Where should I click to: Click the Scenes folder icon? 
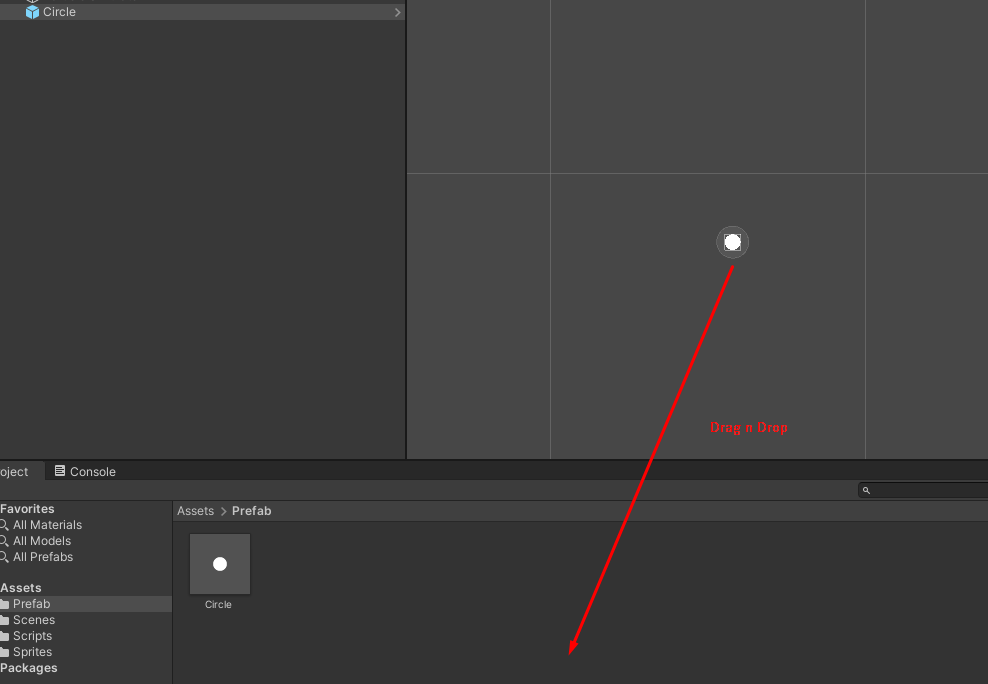pos(4,620)
